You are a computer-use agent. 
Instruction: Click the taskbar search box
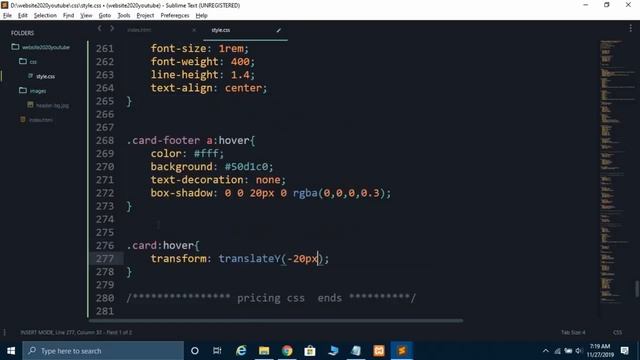(x=103, y=351)
